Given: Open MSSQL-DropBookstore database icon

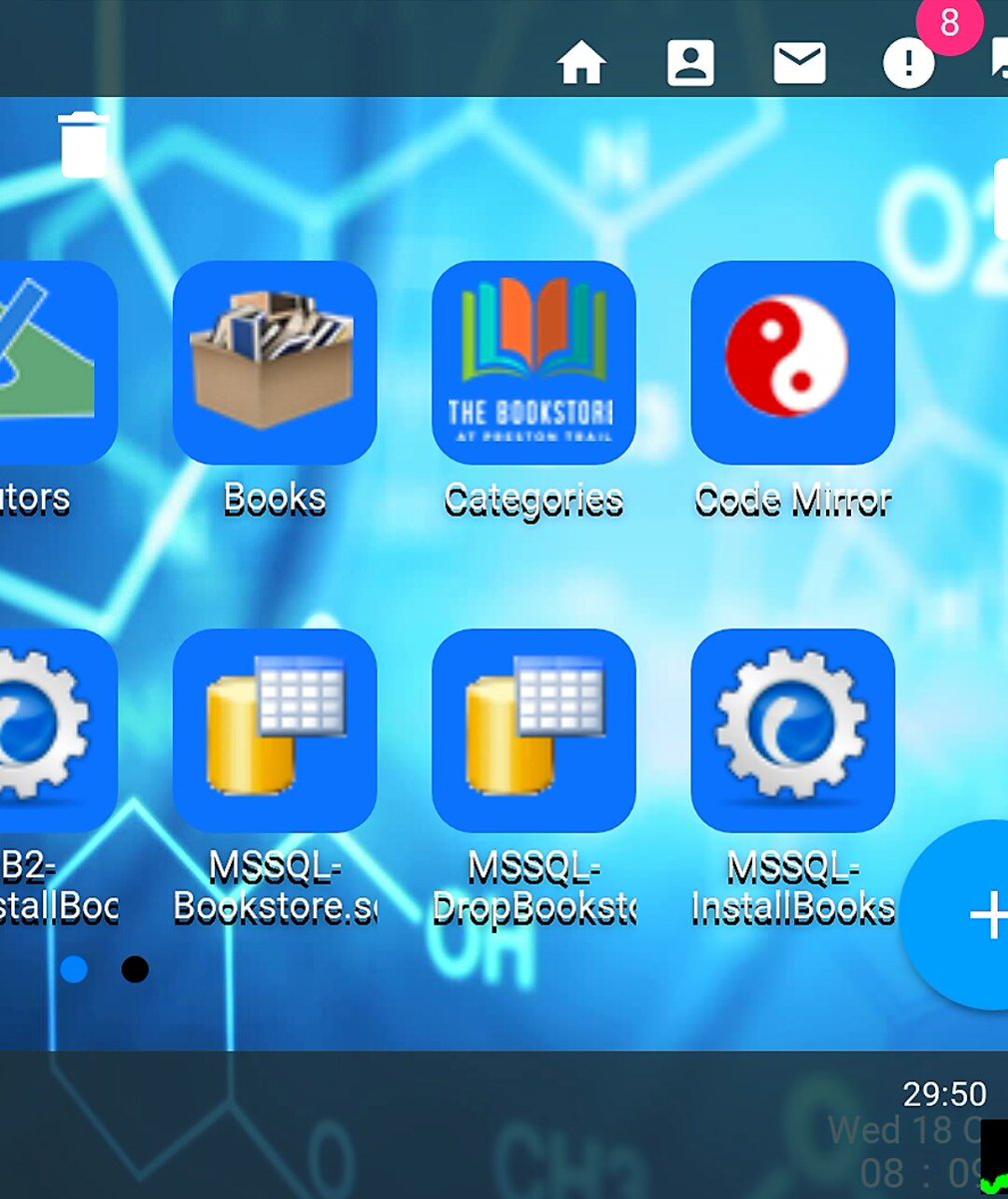Looking at the screenshot, I should 533,730.
